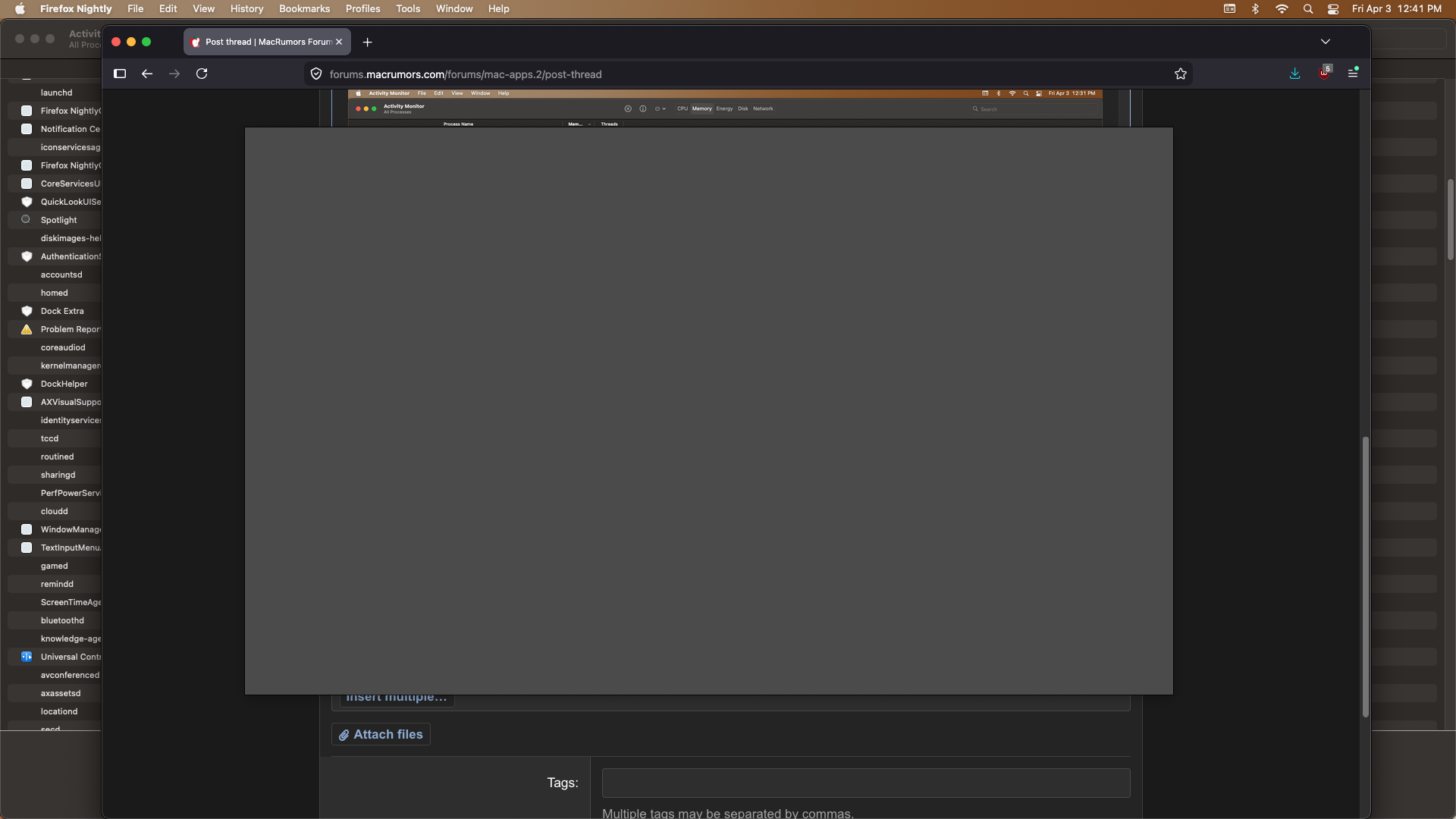The image size is (1456, 819).
Task: Expand the list all tabs chevron
Action: [x=1326, y=42]
